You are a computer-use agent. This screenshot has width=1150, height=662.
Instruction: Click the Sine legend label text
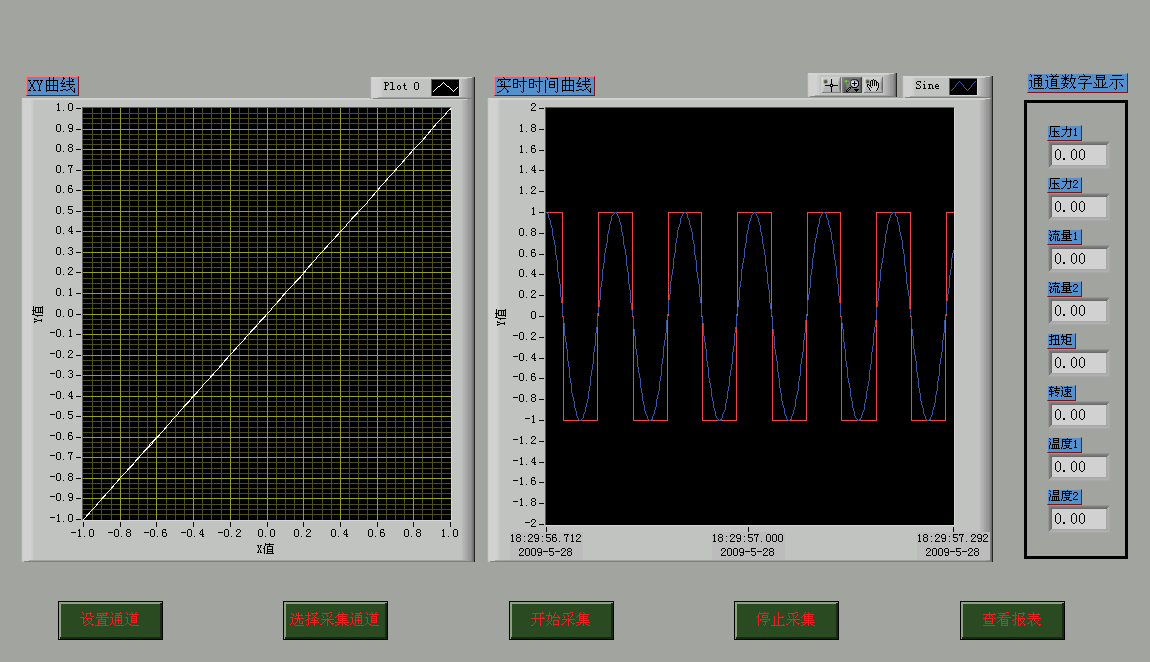(927, 86)
